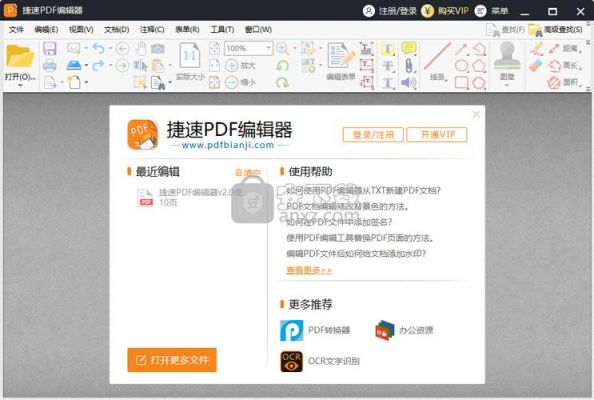Viewport: 594px width, 400px height.
Task: Click the blue Redo arrow
Action: point(98,66)
